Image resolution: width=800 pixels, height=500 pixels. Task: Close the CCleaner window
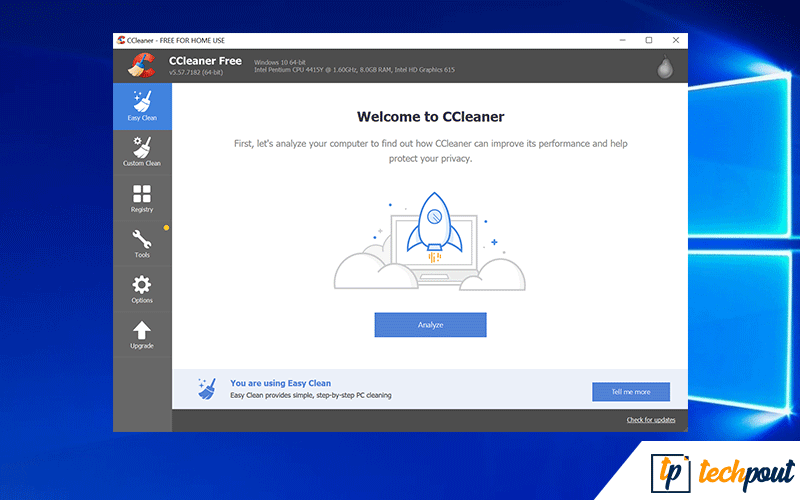674,40
